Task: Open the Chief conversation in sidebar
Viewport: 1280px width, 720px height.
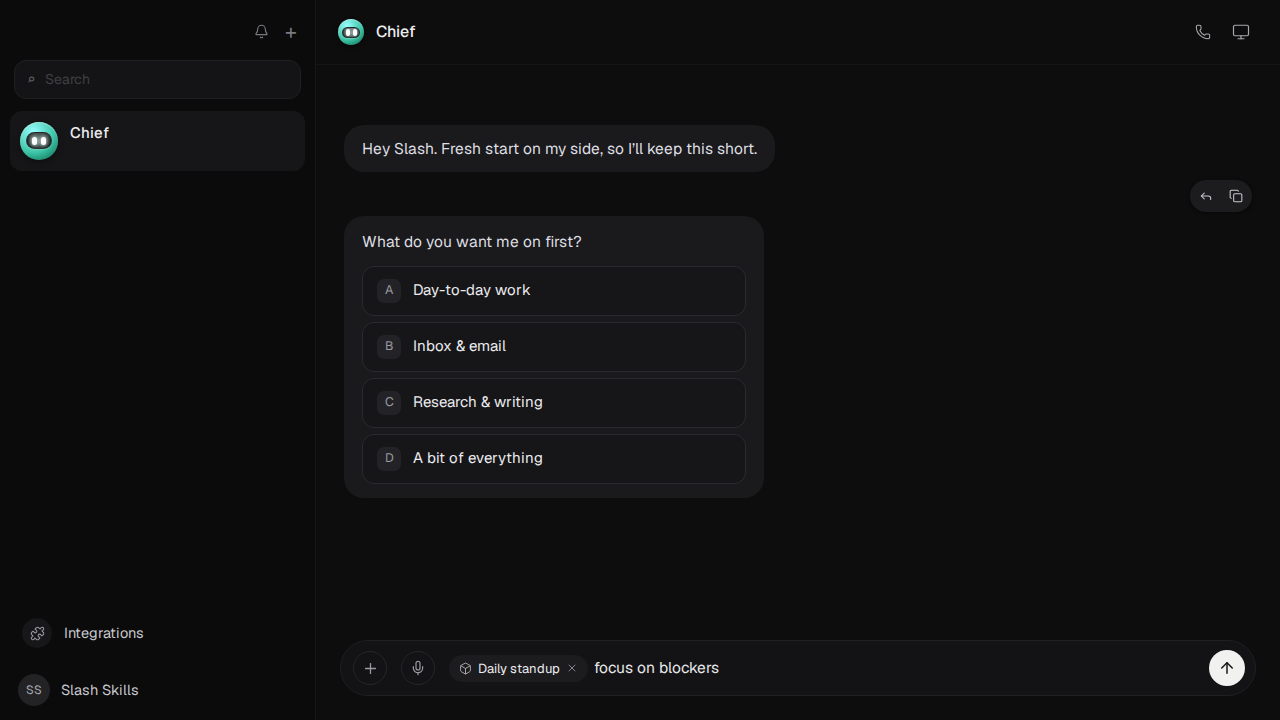Action: click(x=157, y=141)
